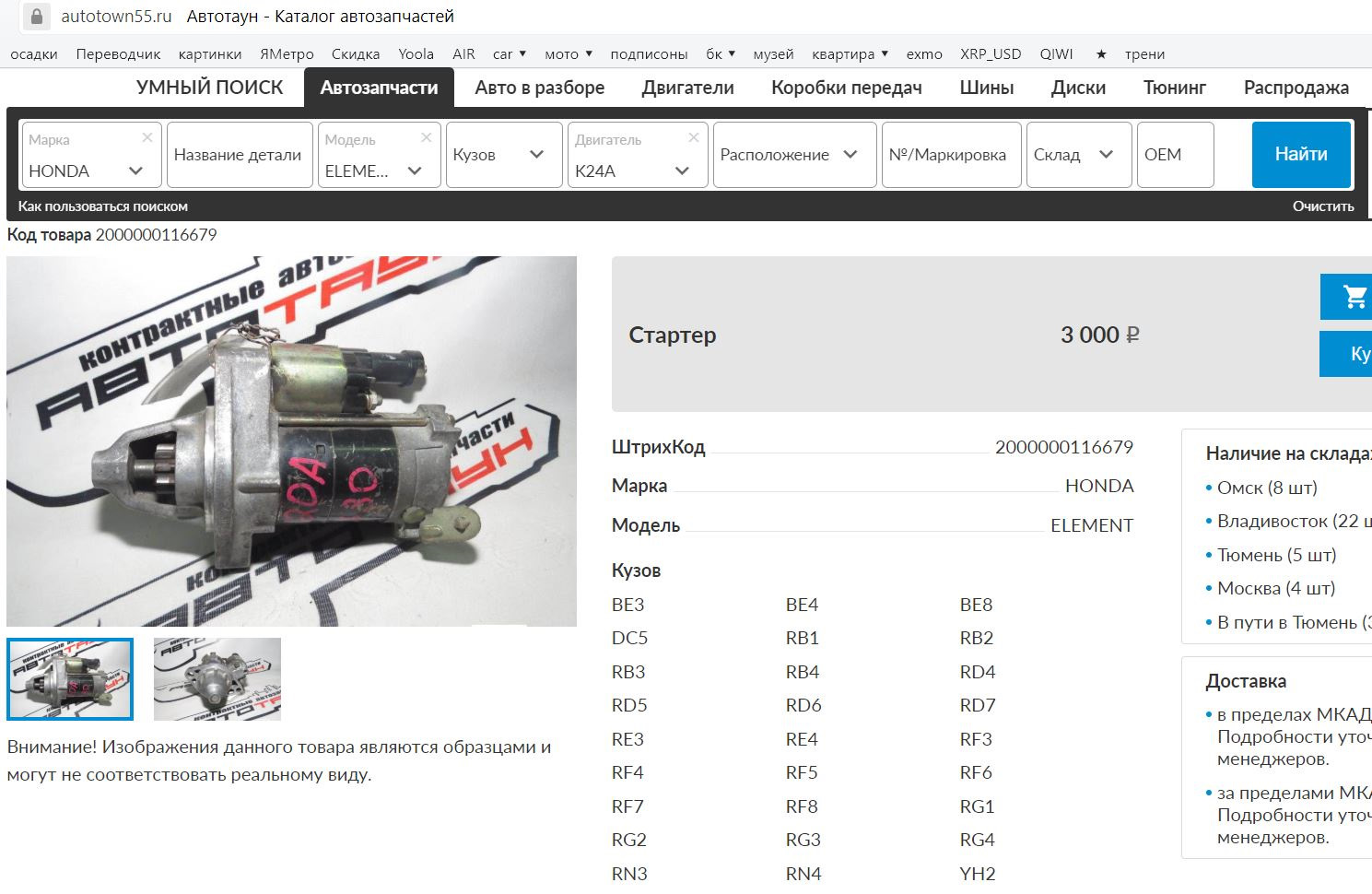Click the 3 000 ₽ price

coord(1100,335)
